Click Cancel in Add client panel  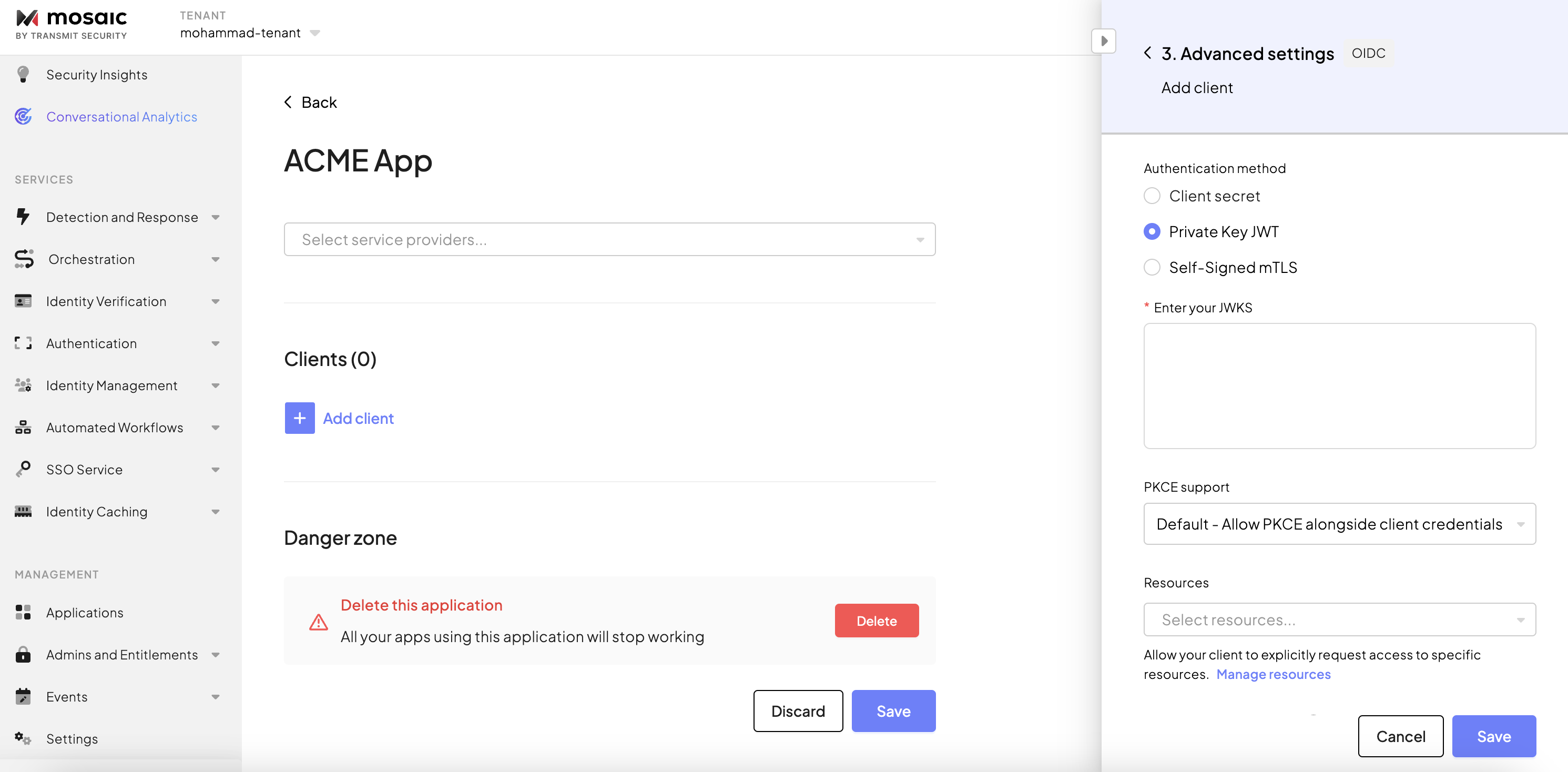click(1400, 736)
